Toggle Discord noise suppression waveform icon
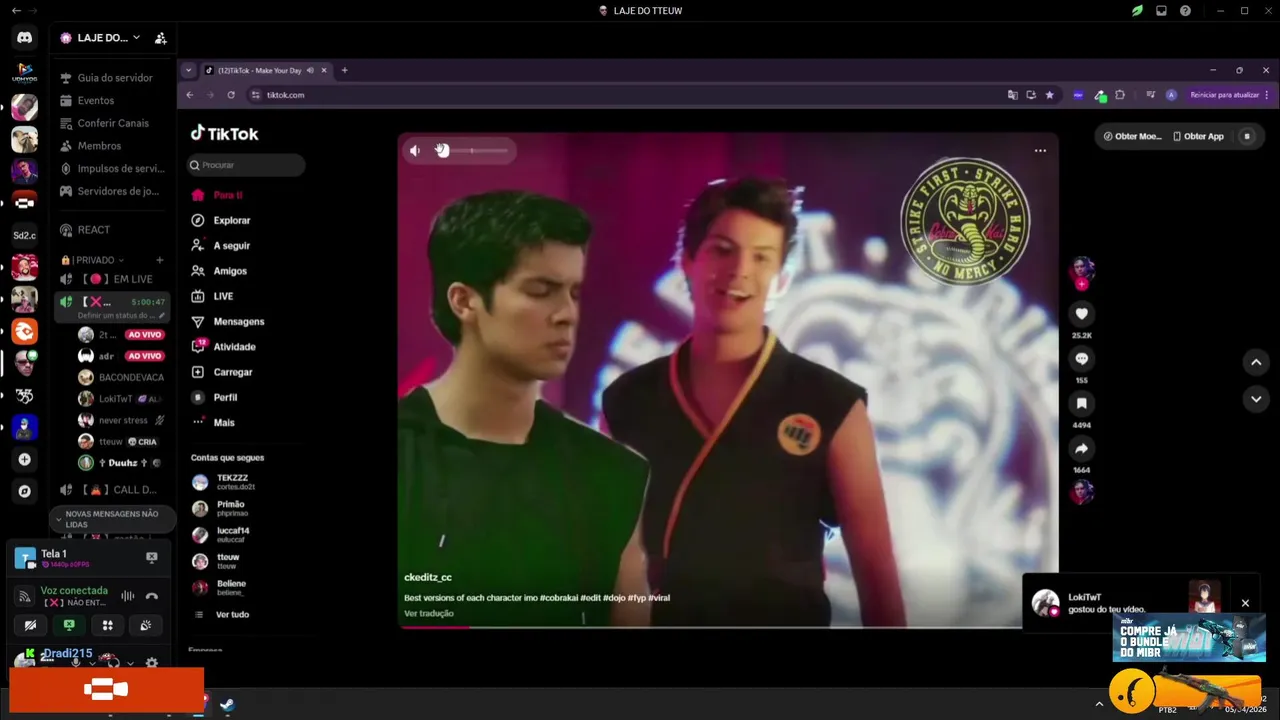1280x720 pixels. [x=128, y=596]
